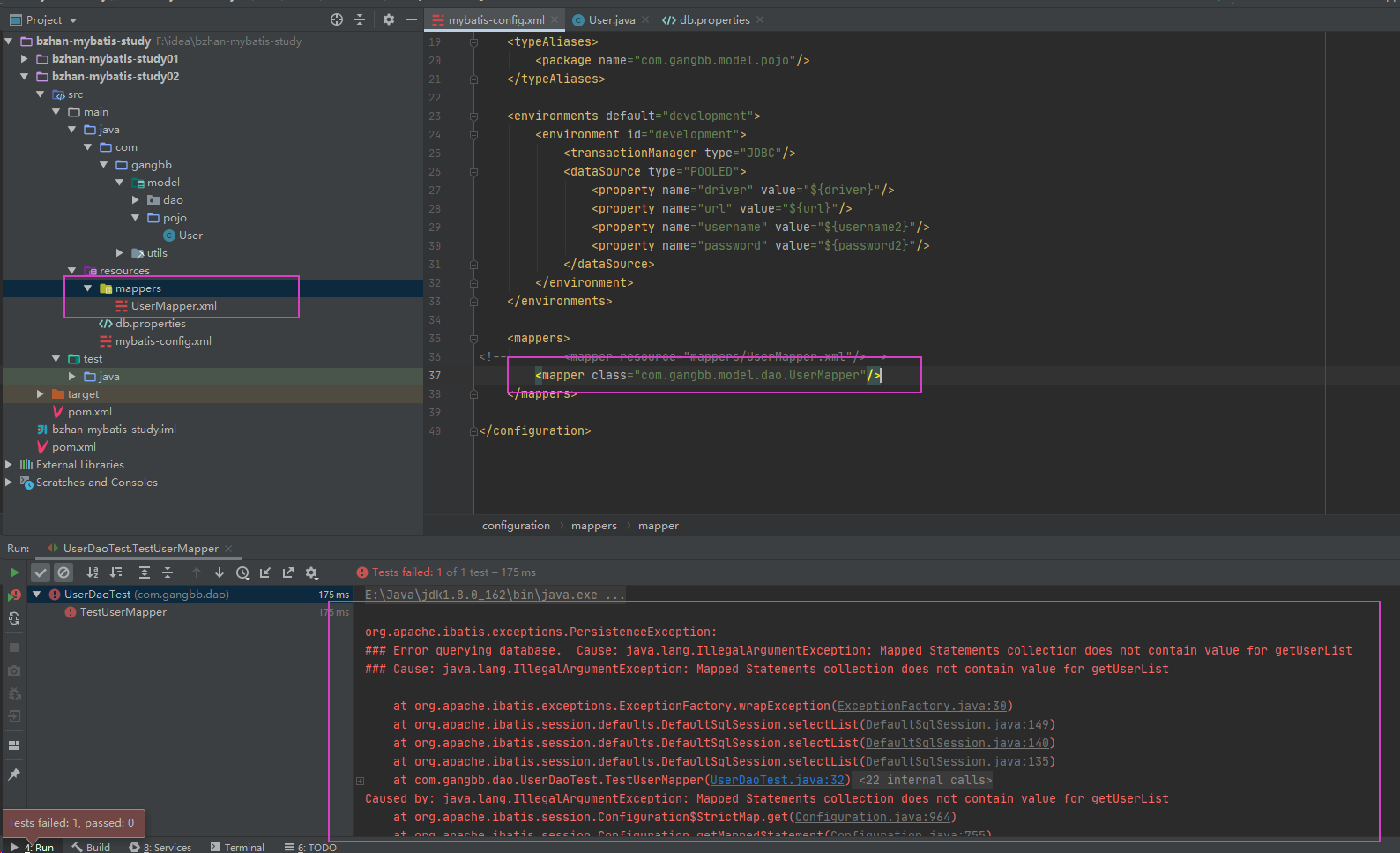Collapse all in Project panel header
Image resolution: width=1400 pixels, height=853 pixels.
(x=360, y=19)
